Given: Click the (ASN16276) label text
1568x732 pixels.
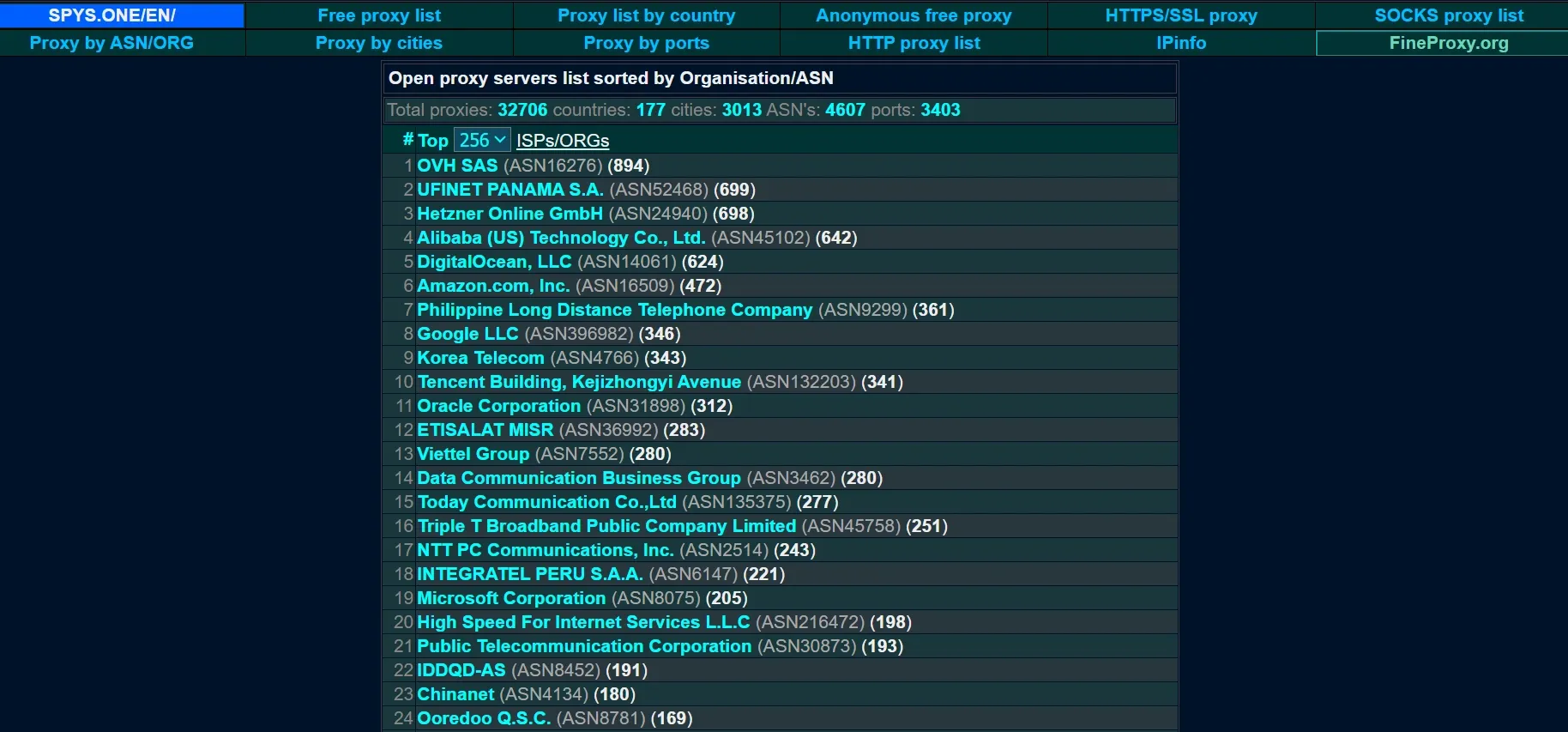Looking at the screenshot, I should (x=553, y=166).
